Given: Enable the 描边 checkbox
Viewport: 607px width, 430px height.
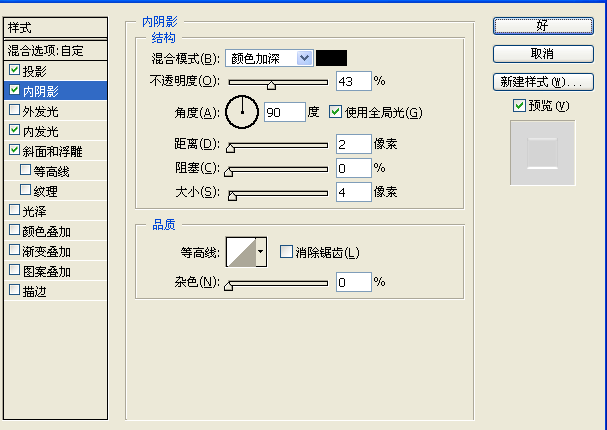Looking at the screenshot, I should tap(14, 290).
